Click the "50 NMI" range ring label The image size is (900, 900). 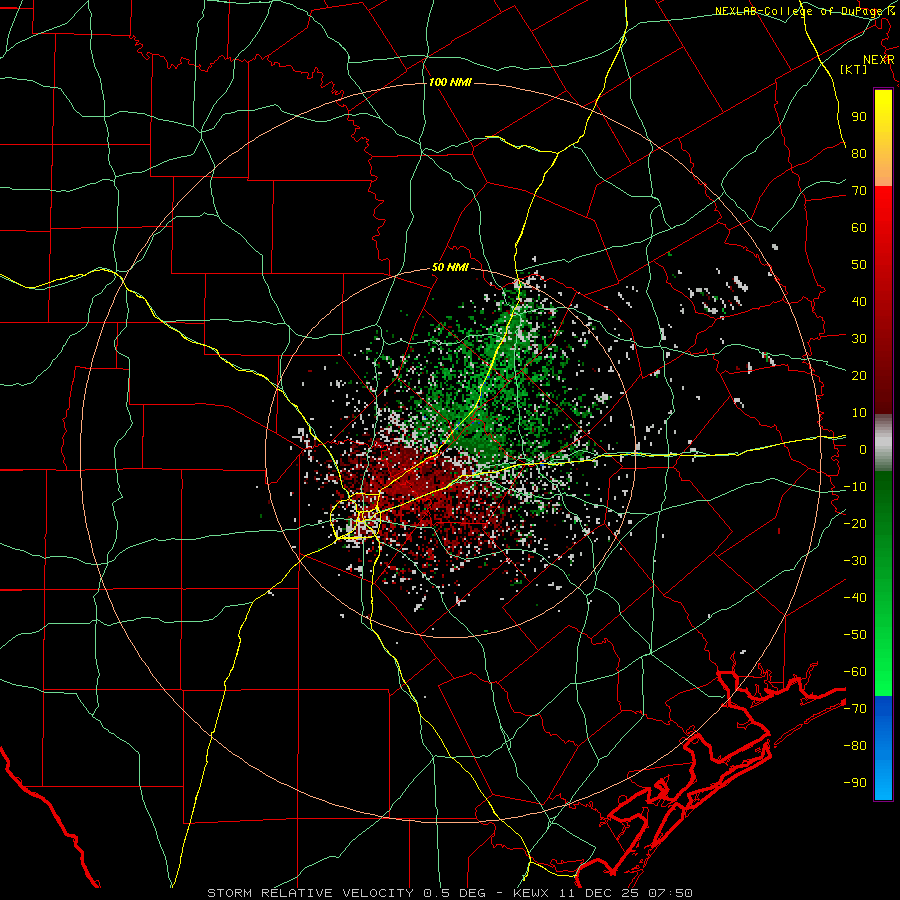click(450, 267)
